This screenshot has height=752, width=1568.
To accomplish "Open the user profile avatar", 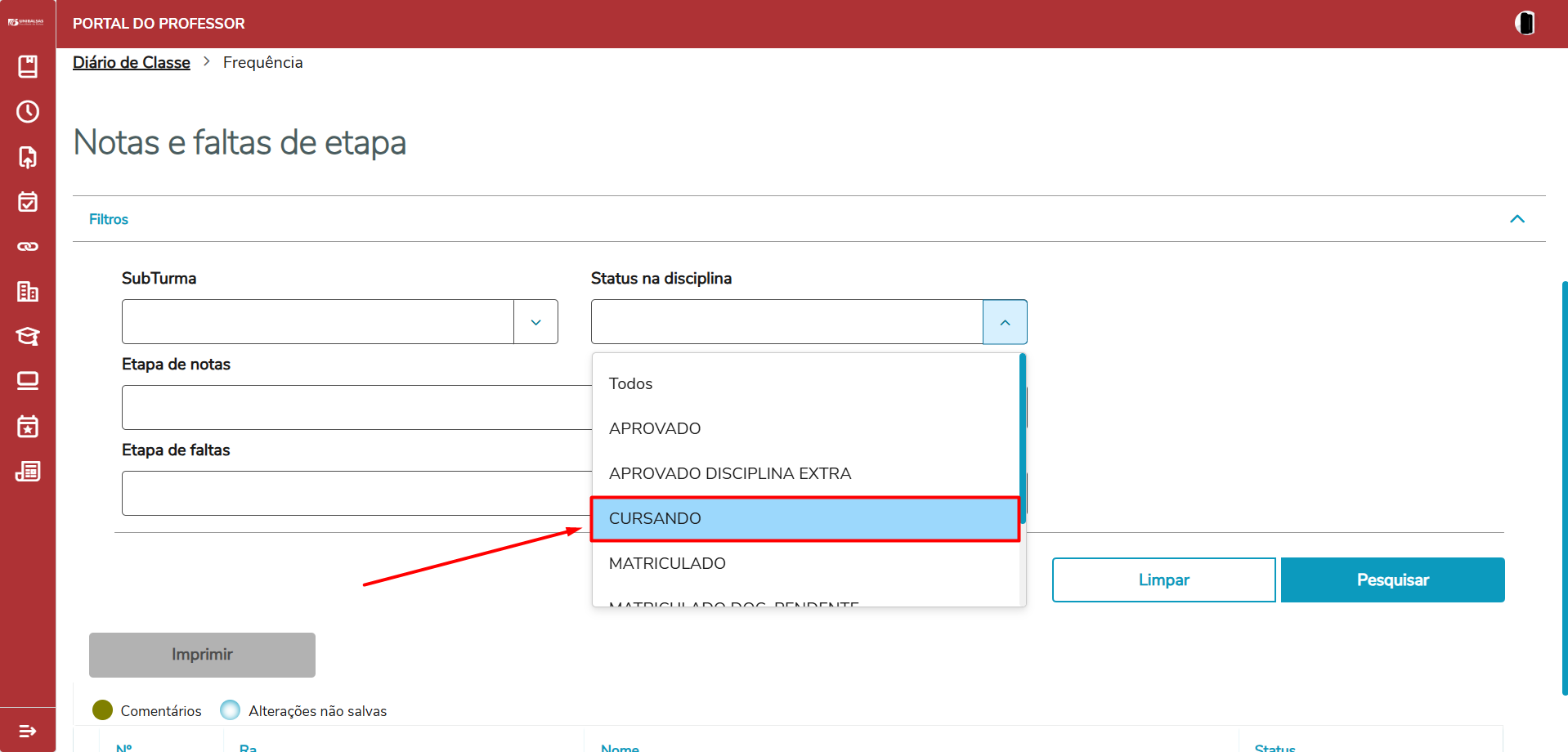I will click(x=1525, y=23).
